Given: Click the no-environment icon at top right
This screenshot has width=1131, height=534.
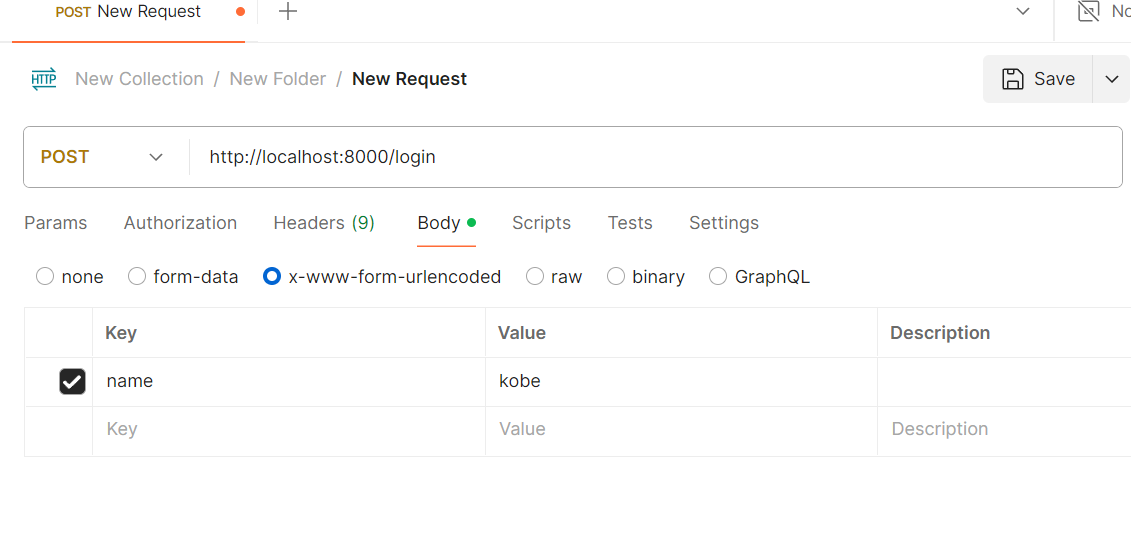Looking at the screenshot, I should coord(1088,12).
